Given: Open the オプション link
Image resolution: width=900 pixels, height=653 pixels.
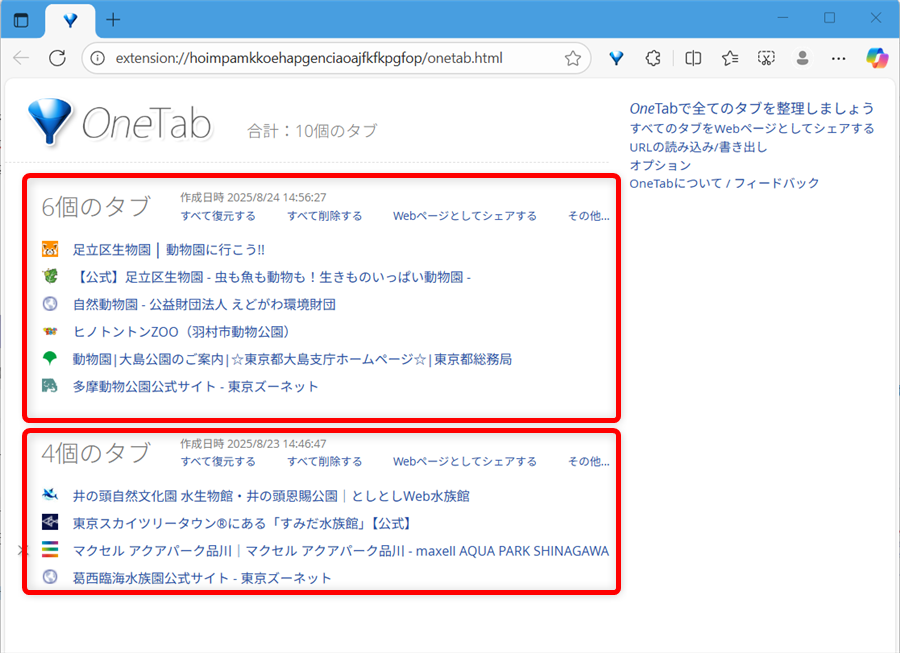Looking at the screenshot, I should click(659, 165).
